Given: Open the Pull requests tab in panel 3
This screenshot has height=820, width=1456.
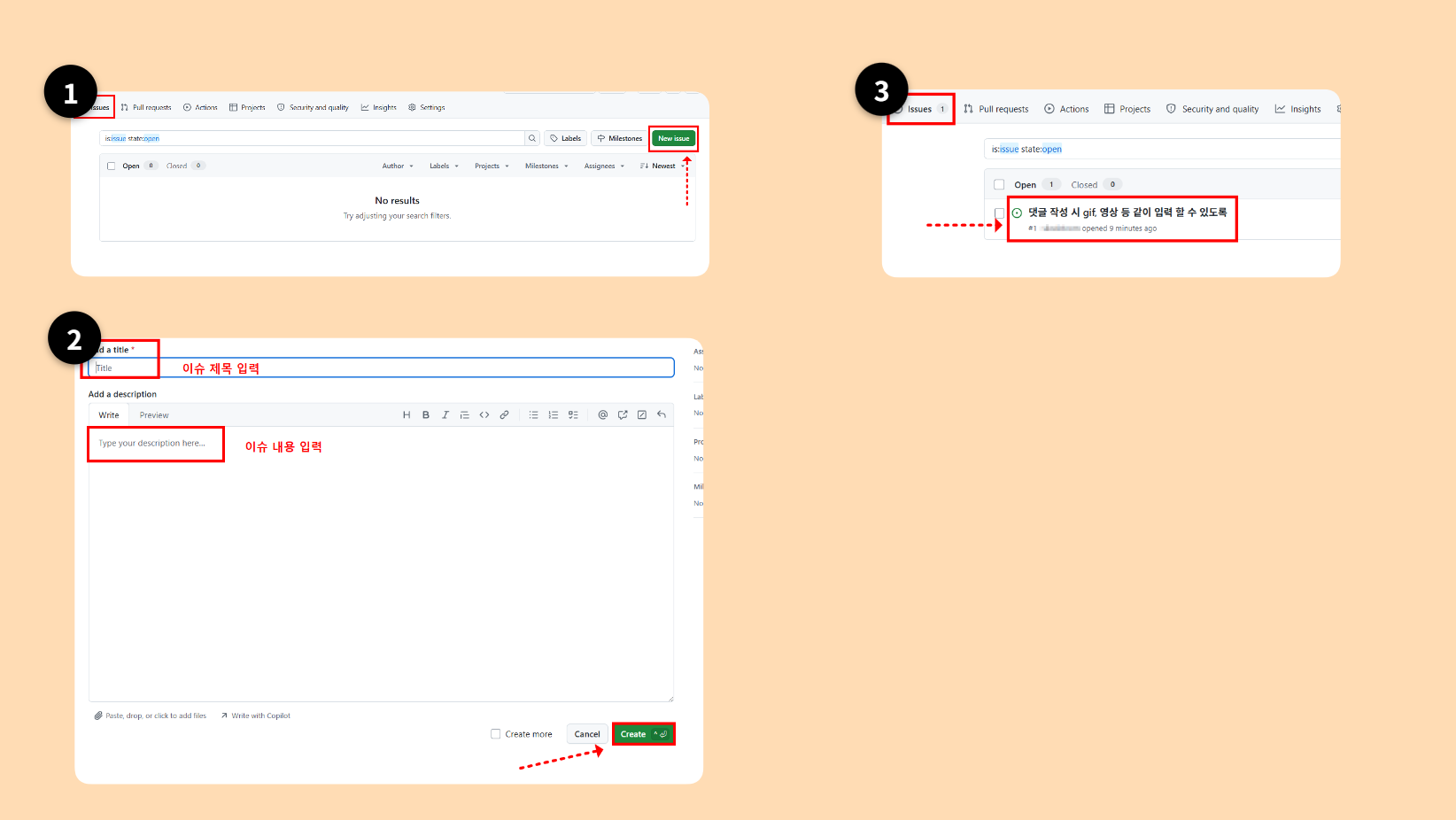Looking at the screenshot, I should tap(996, 109).
